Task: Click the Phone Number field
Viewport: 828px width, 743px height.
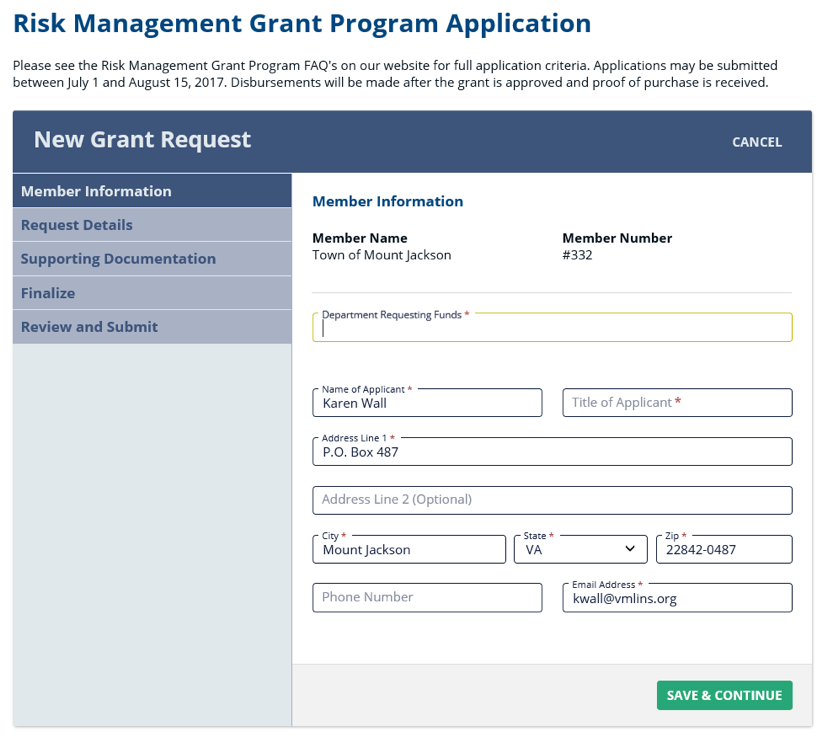Action: [427, 598]
